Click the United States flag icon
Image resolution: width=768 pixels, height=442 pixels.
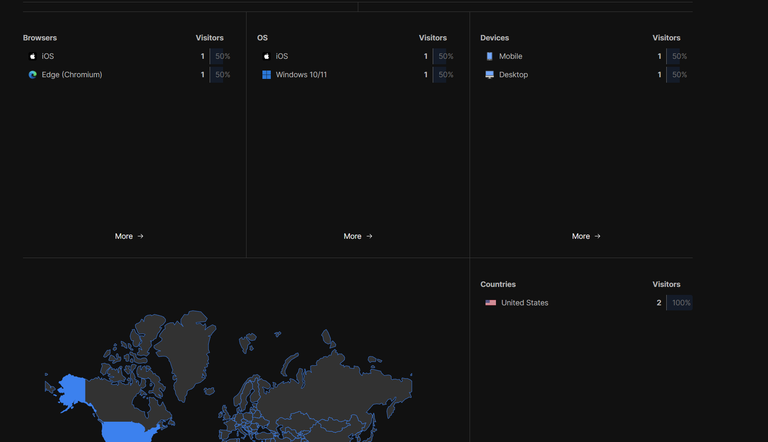[490, 303]
